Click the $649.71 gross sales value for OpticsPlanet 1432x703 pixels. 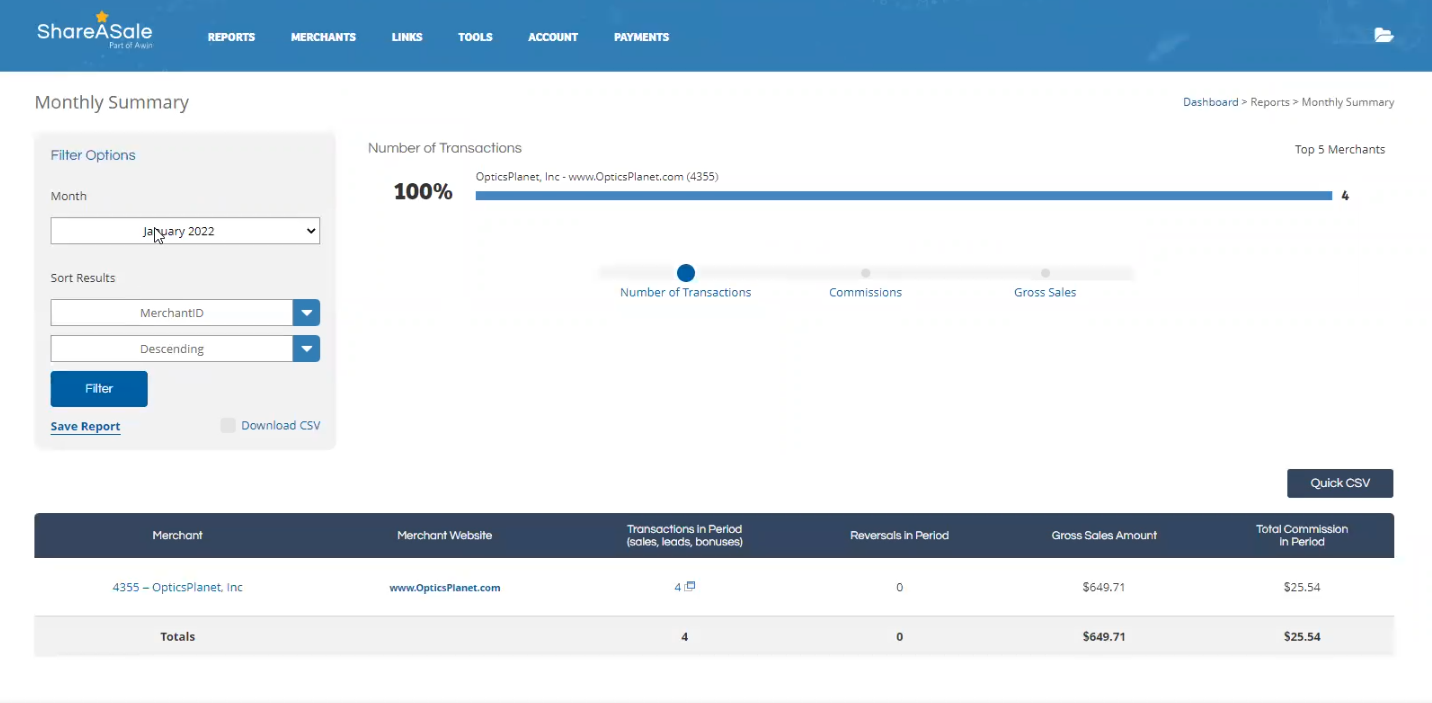[x=1103, y=587]
